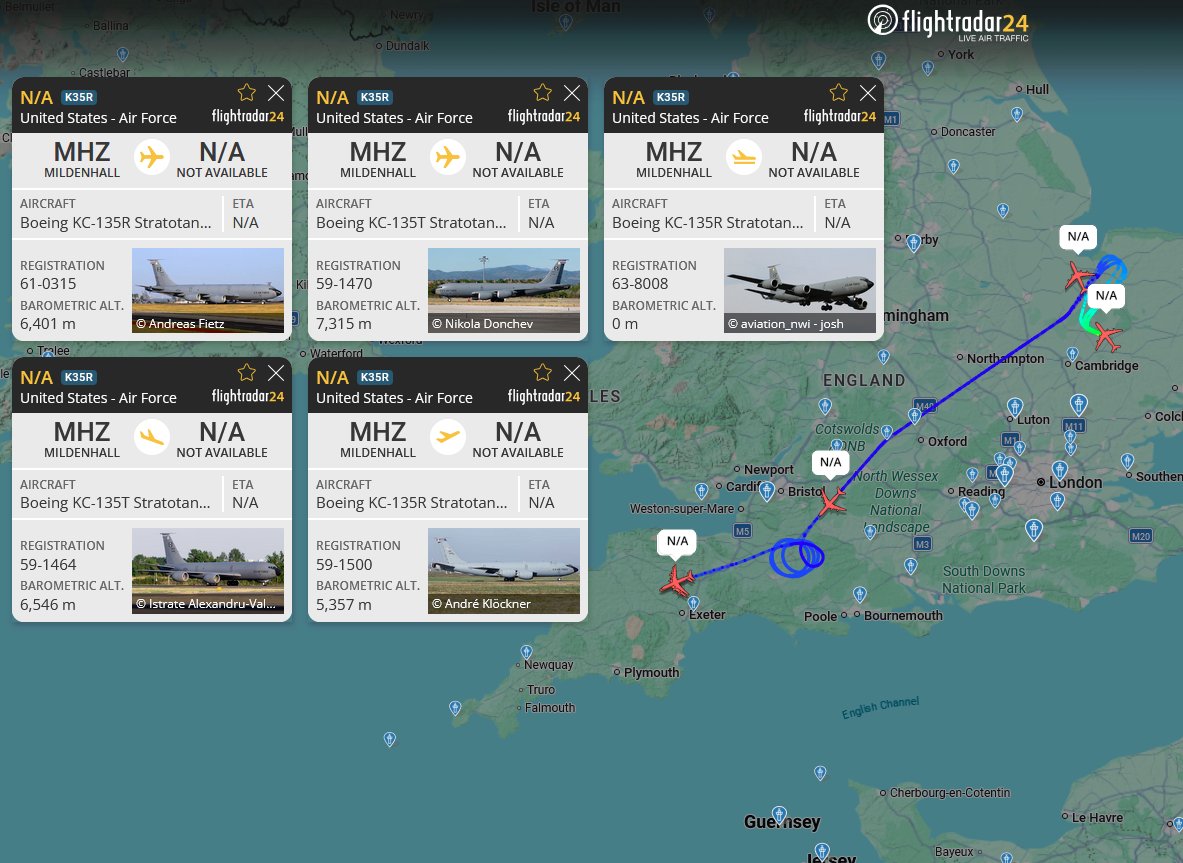
Task: Click MHZ Mildenhall origin on 63-8008 card
Action: tap(674, 159)
